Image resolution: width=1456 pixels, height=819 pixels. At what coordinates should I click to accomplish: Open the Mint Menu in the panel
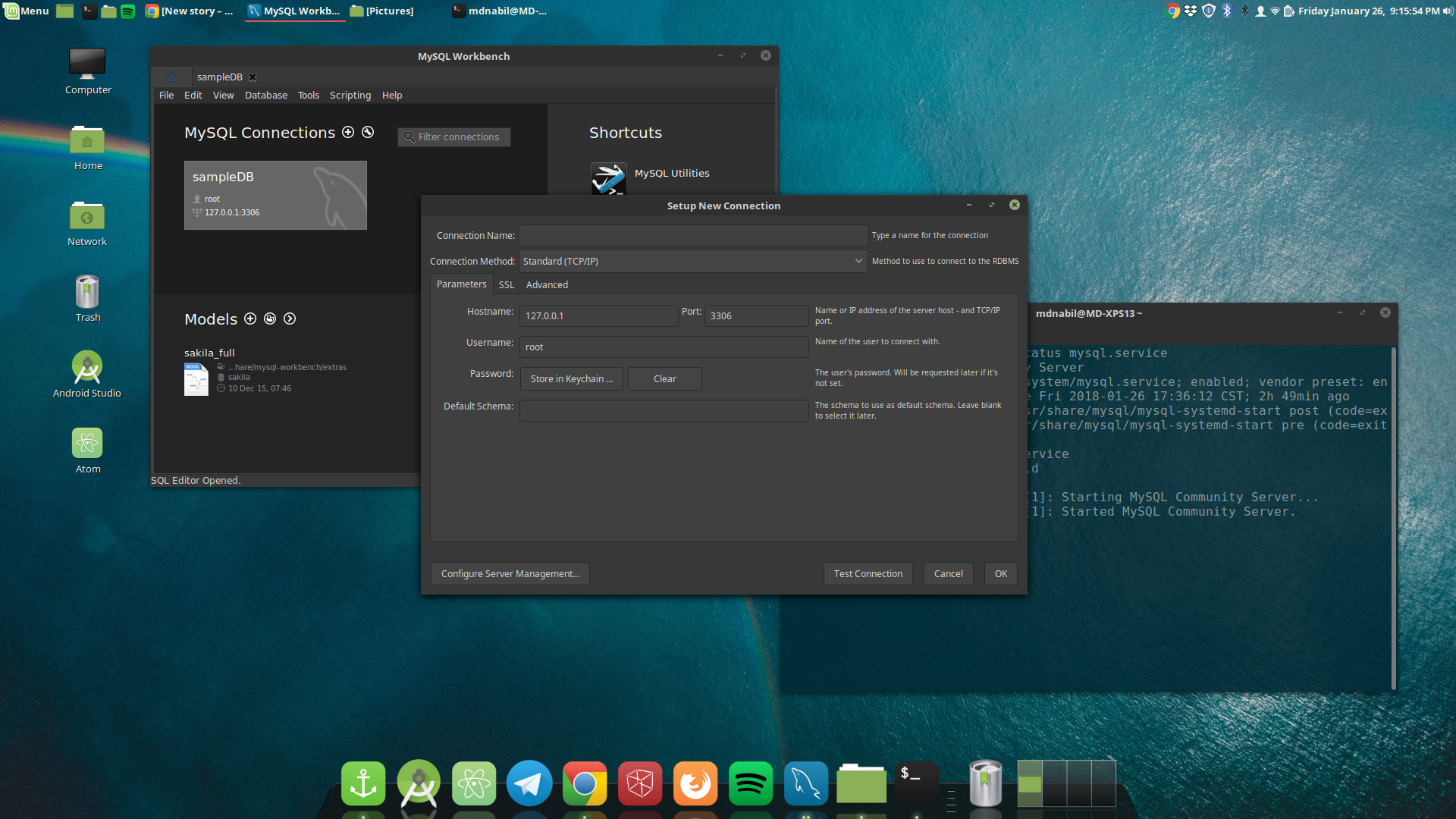tap(27, 11)
